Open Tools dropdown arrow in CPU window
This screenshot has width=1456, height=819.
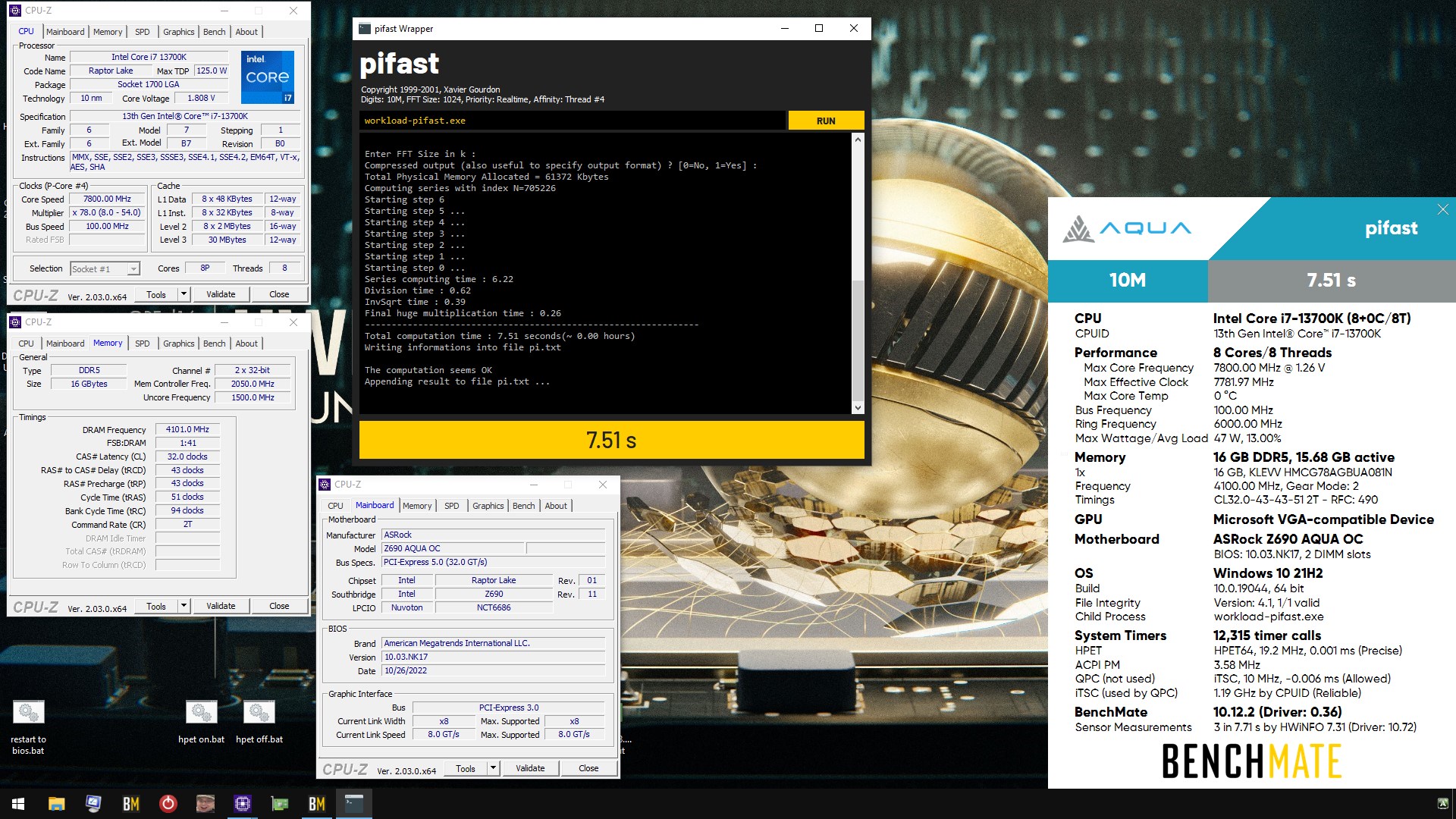tap(183, 294)
